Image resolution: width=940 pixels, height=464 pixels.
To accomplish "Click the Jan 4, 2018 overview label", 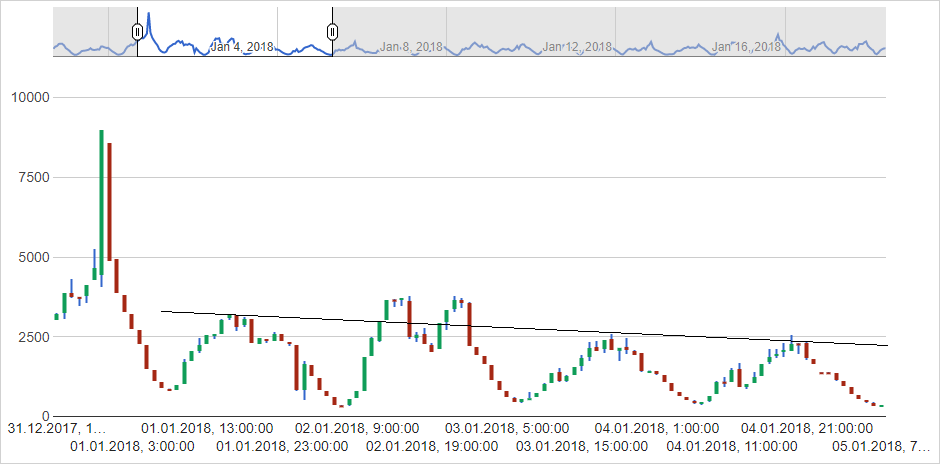I will [x=242, y=46].
